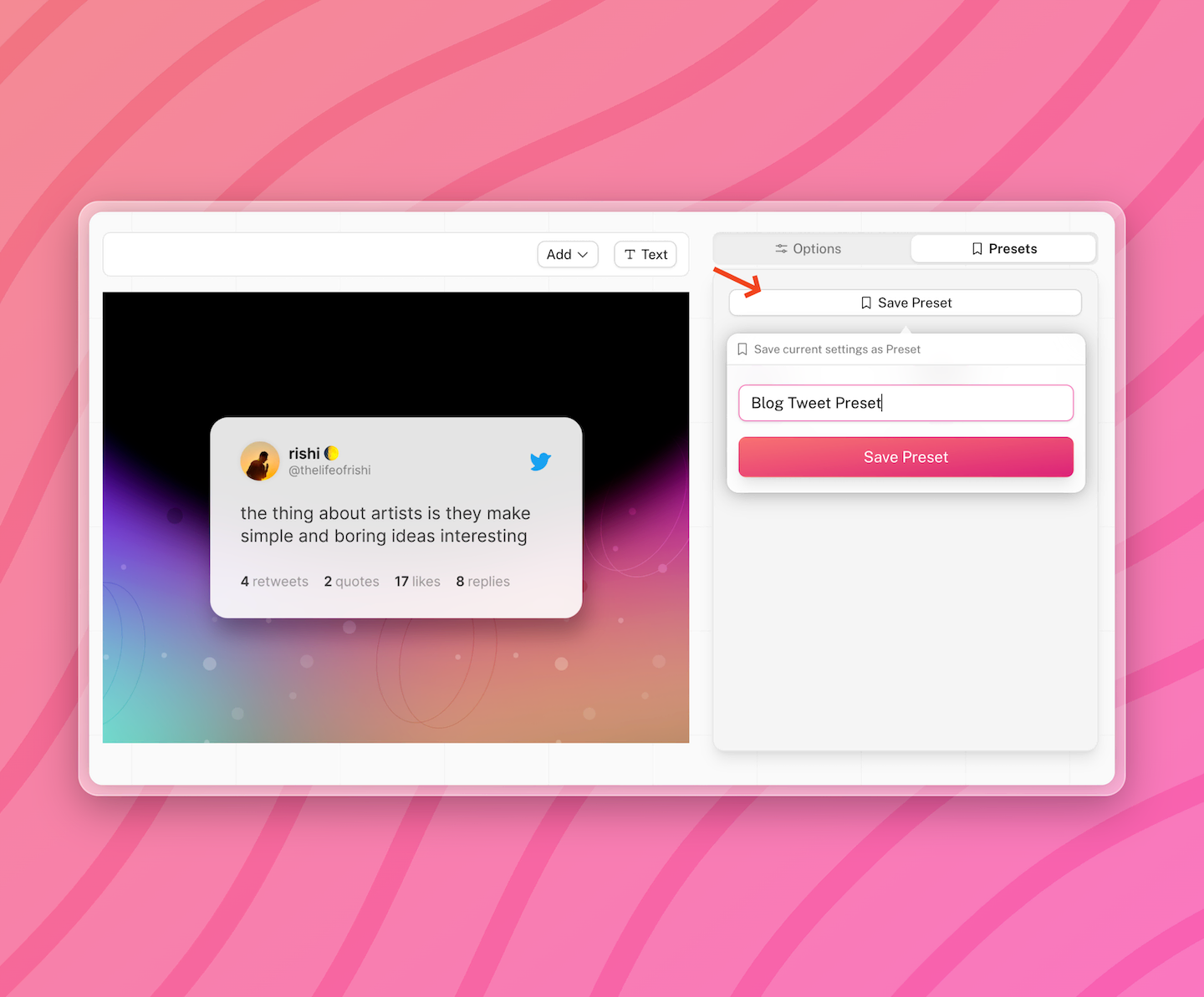Click the yellow moon emoji beside rishi
Screen dimensions: 1204x997
tap(331, 453)
